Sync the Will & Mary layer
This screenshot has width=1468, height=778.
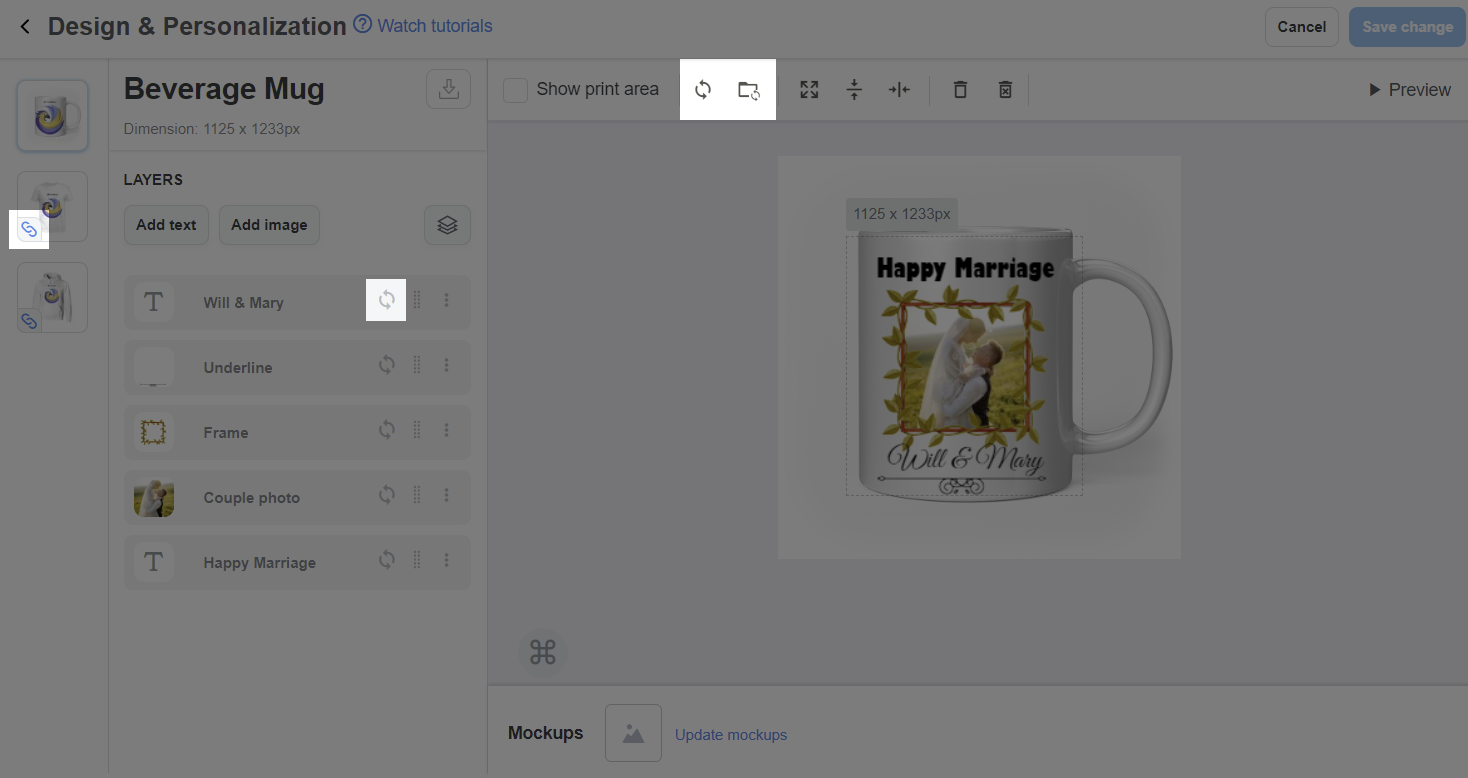click(386, 300)
